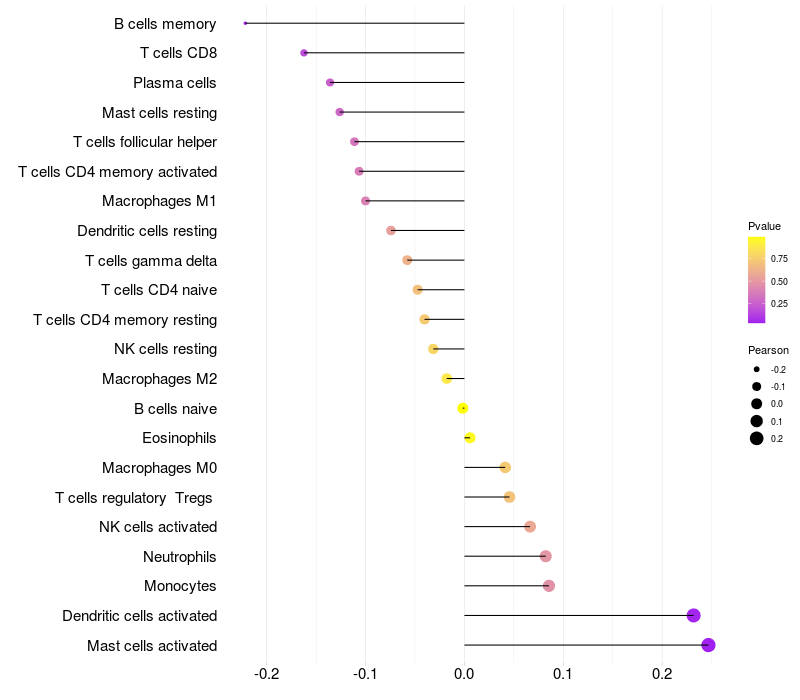This screenshot has width=800, height=700.
Task: Select the T cells CD8 data point
Action: point(304,53)
